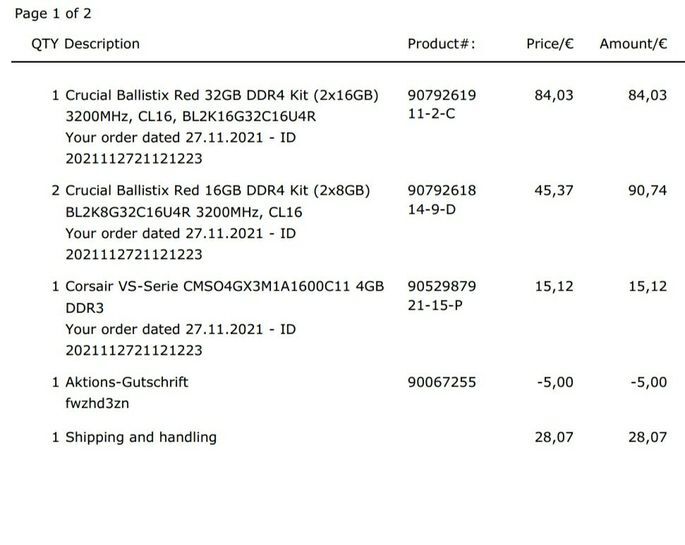Click product number 90792619

click(x=442, y=96)
